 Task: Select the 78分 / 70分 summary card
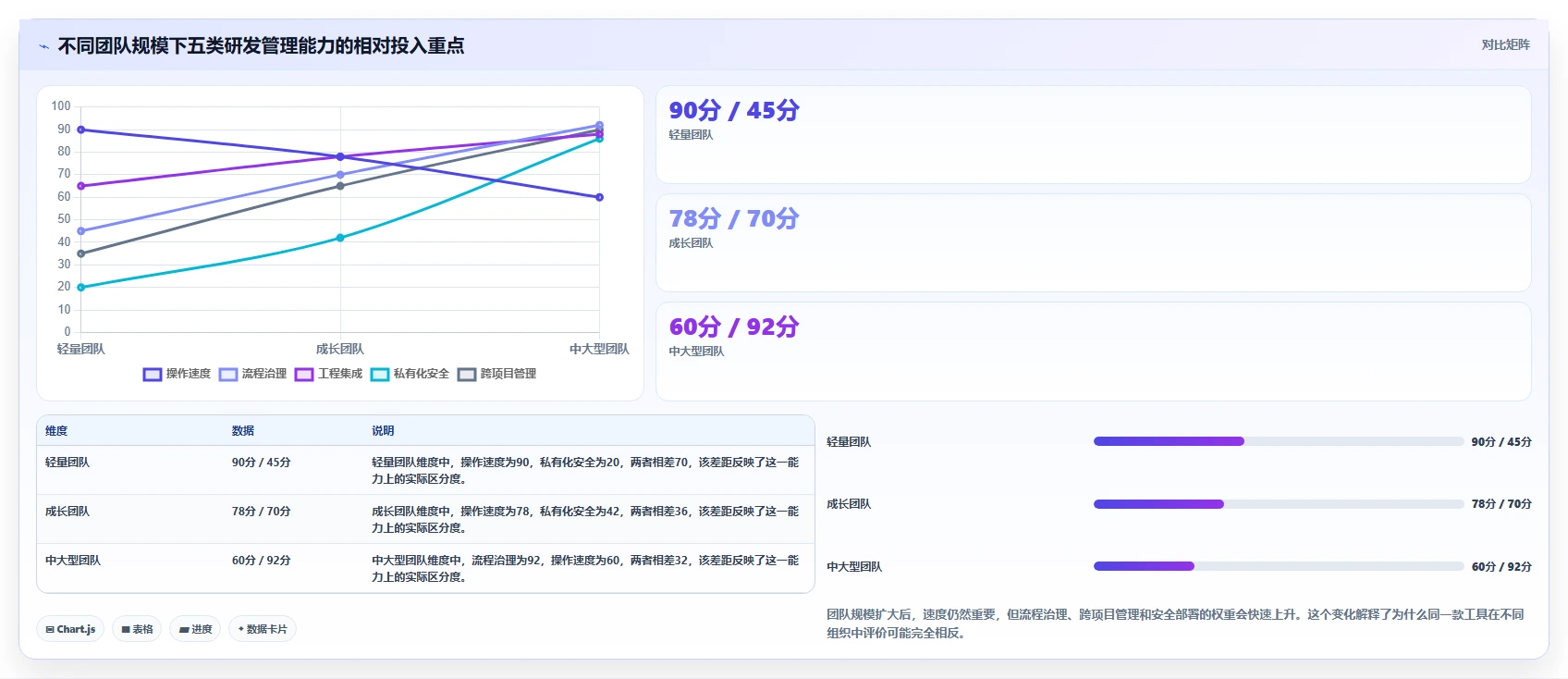coord(1094,243)
